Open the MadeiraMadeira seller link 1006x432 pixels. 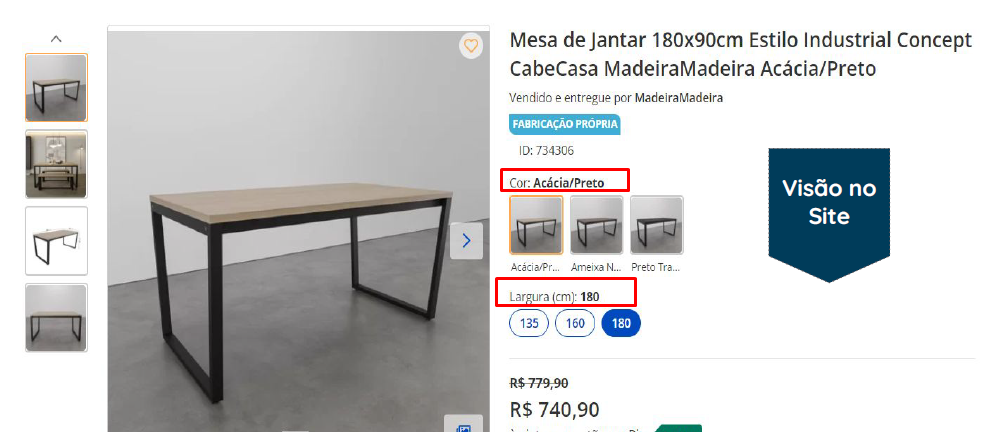coord(679,98)
